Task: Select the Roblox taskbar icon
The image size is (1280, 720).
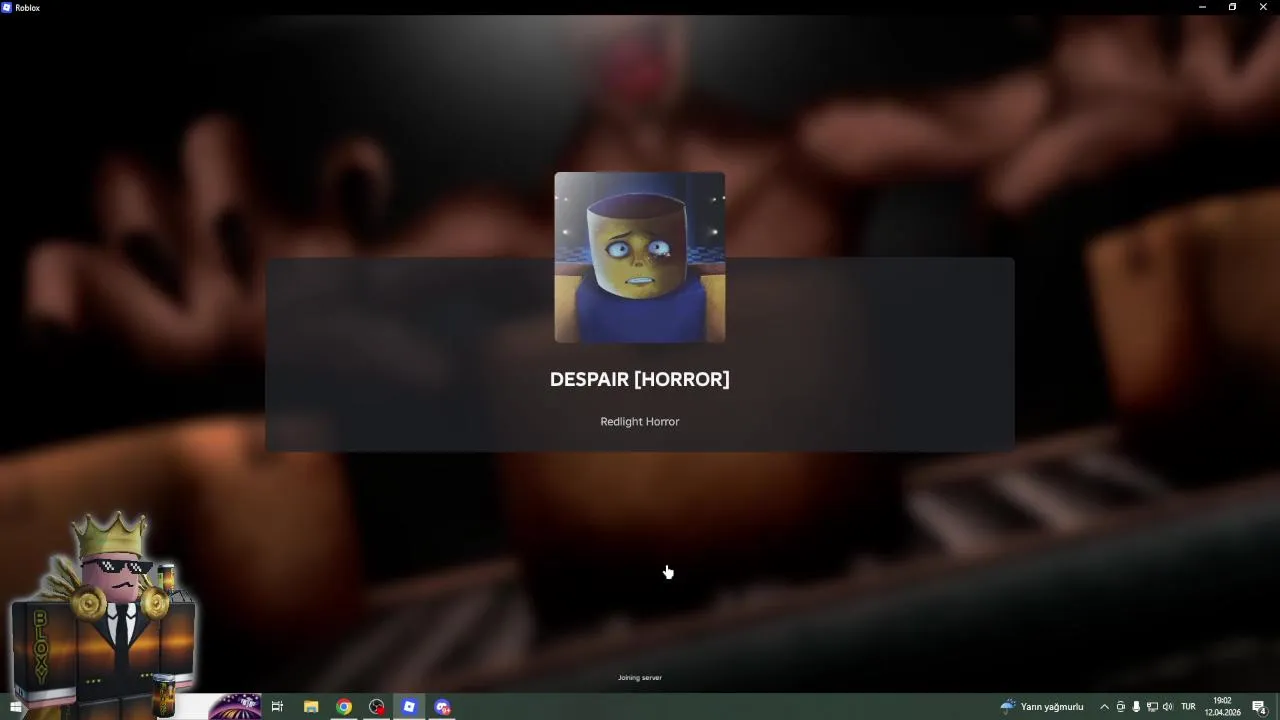Action: point(409,707)
